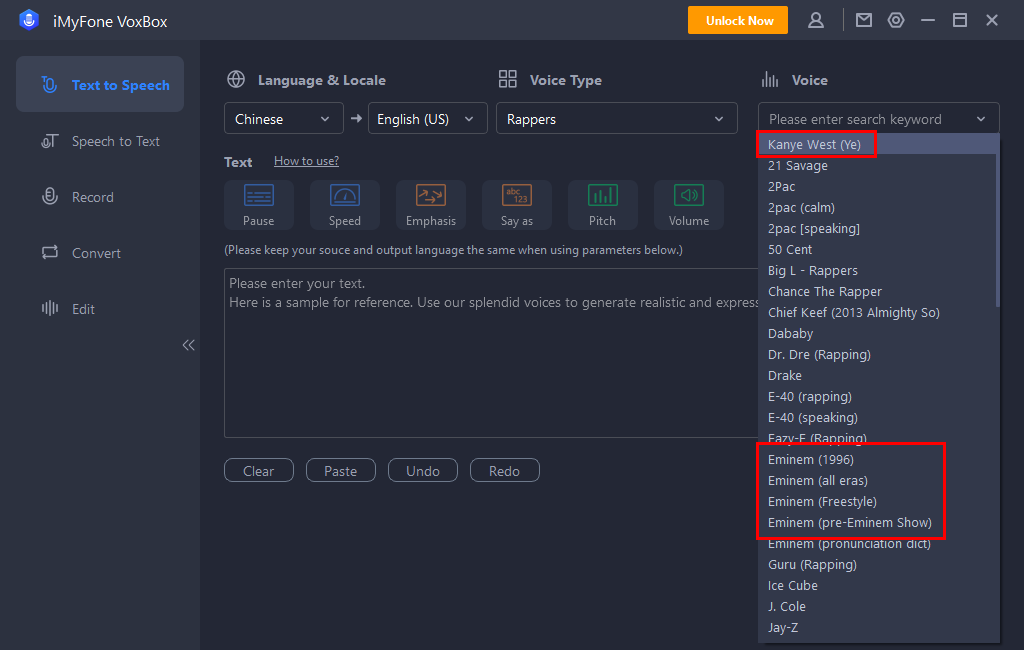Choose J. Cole voice
Image resolution: width=1024 pixels, height=650 pixels.
coord(878,606)
